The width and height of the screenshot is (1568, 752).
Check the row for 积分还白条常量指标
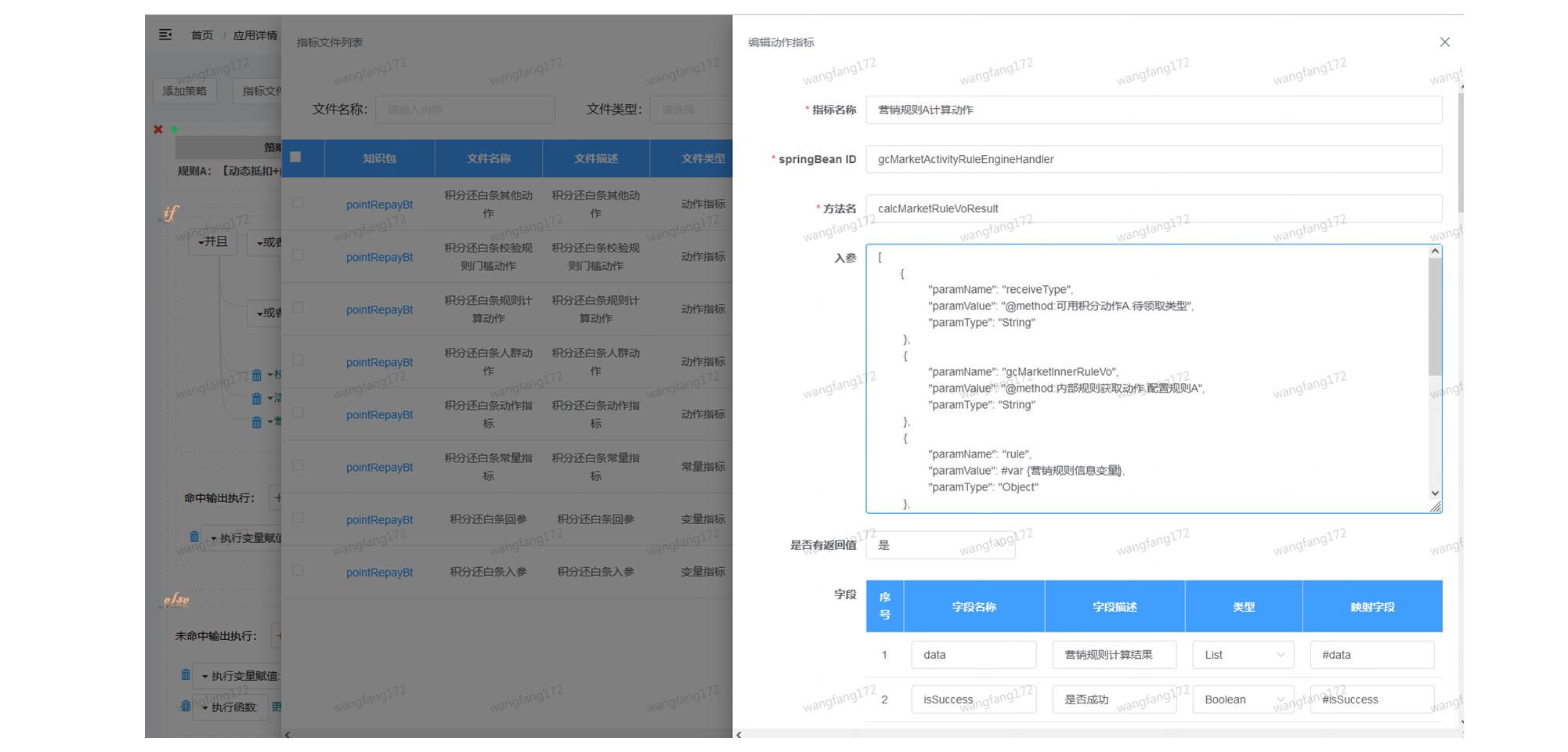(298, 465)
